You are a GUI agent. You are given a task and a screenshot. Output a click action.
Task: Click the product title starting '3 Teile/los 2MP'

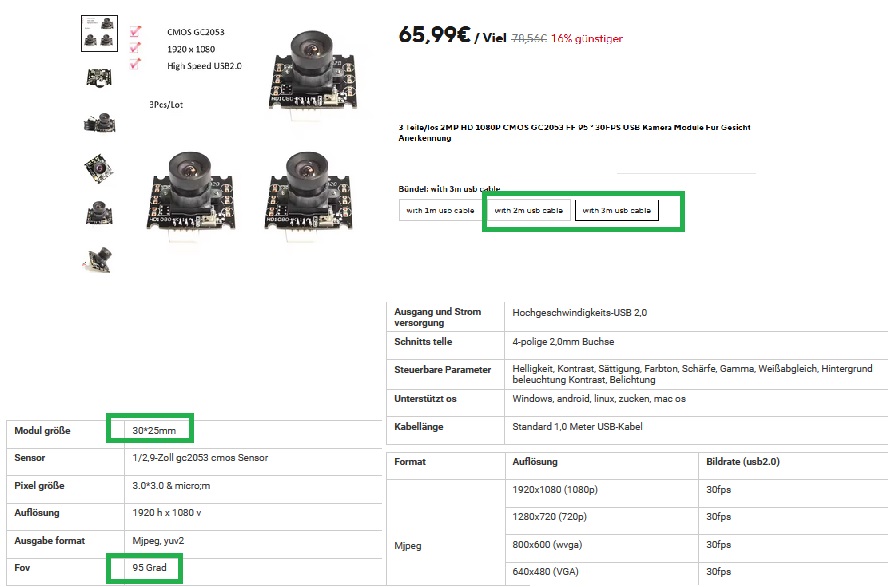574,132
